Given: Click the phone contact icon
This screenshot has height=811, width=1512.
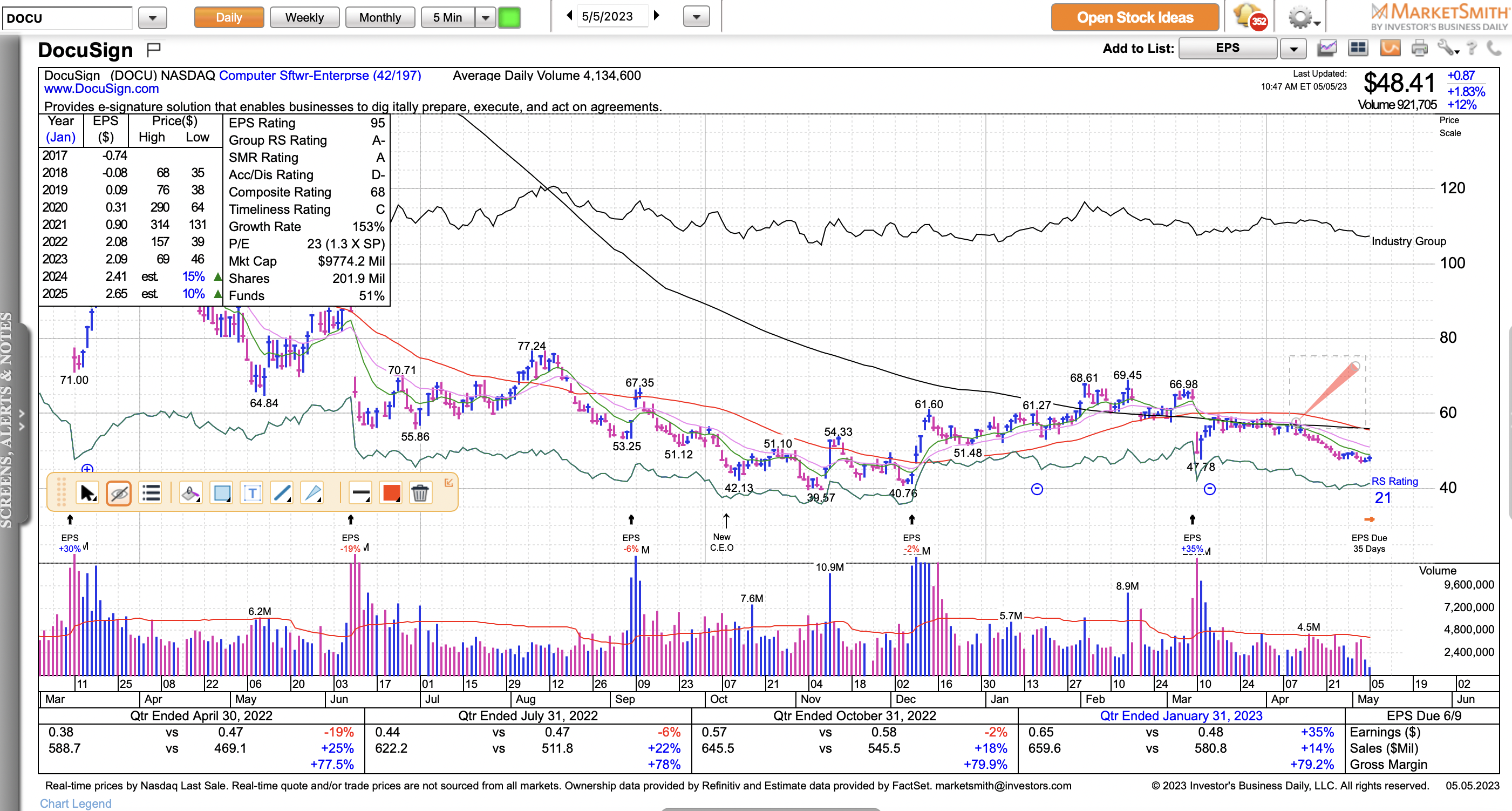Looking at the screenshot, I should coord(1495,48).
